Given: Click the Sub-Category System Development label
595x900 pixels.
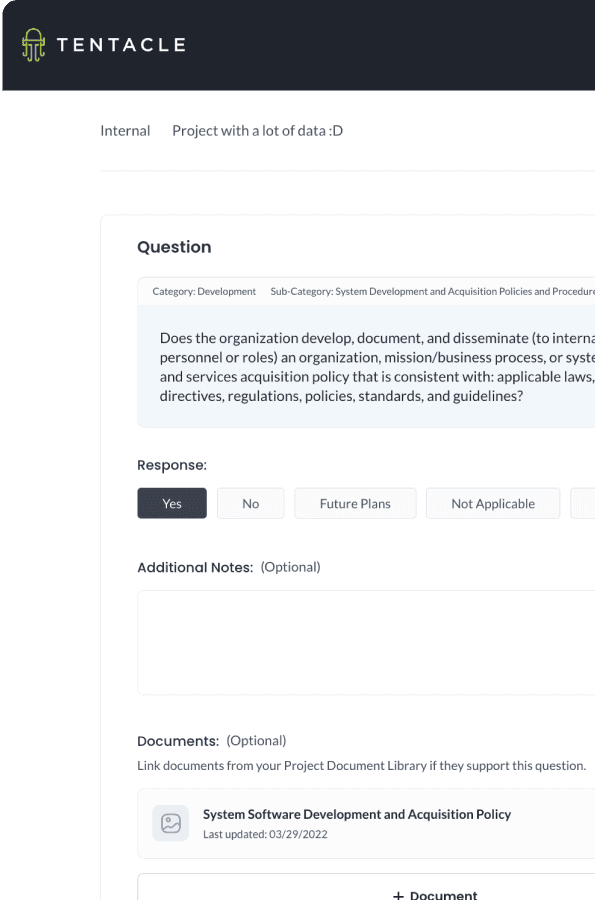Looking at the screenshot, I should [433, 292].
